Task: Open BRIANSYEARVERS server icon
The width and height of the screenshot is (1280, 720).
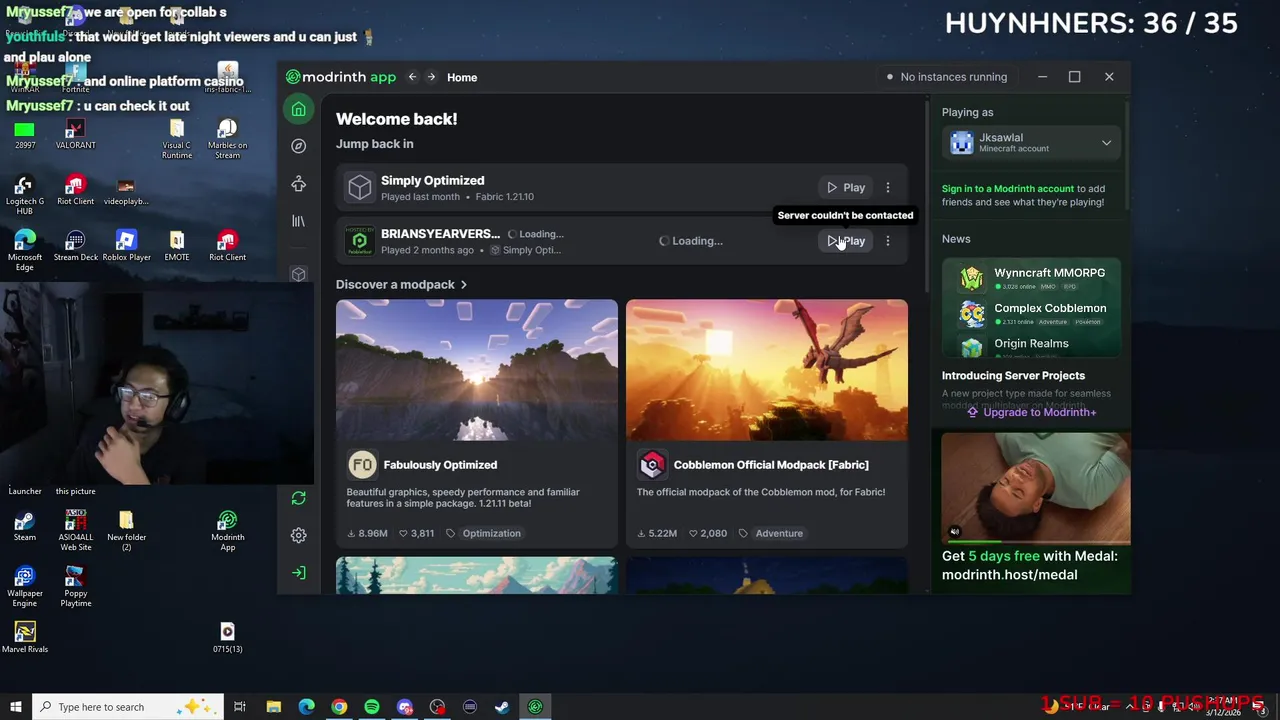Action: point(360,241)
